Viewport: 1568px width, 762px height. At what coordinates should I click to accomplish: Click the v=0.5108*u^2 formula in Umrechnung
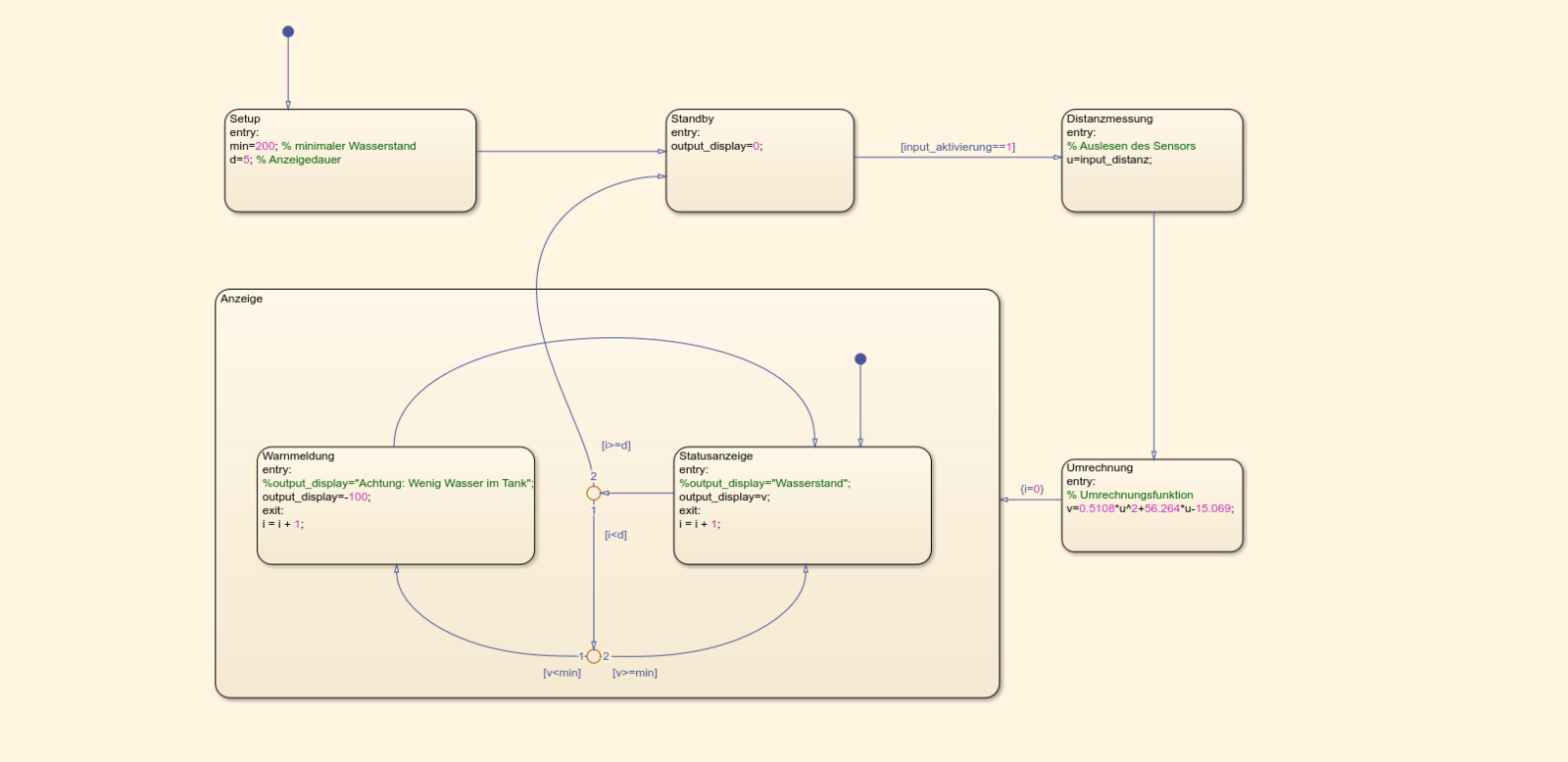click(x=1150, y=508)
